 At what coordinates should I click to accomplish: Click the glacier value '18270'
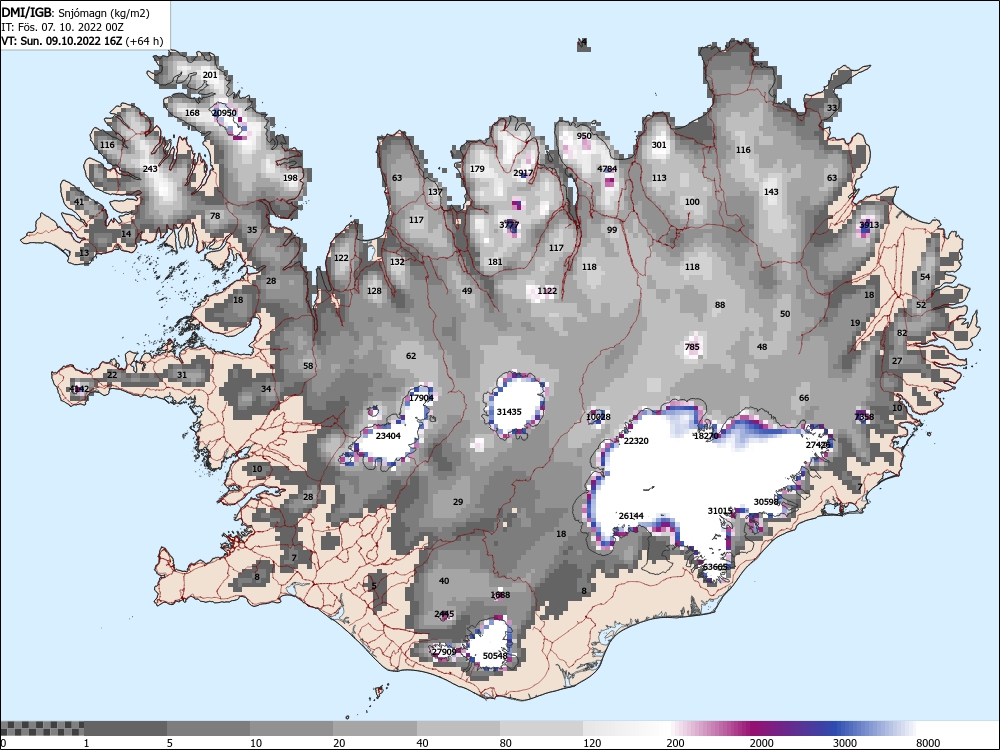(x=706, y=436)
